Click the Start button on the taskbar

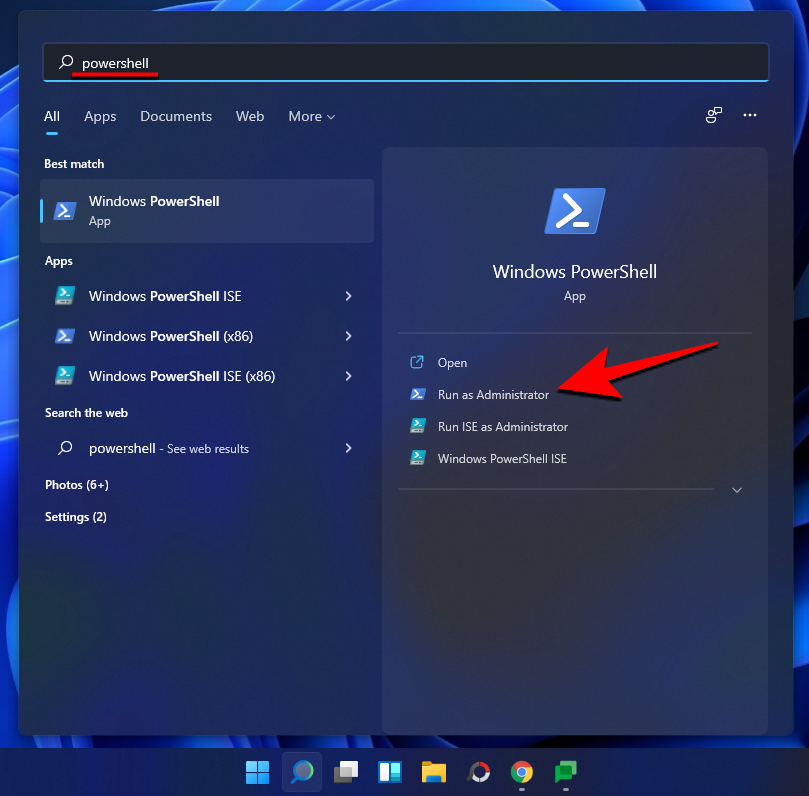(257, 772)
